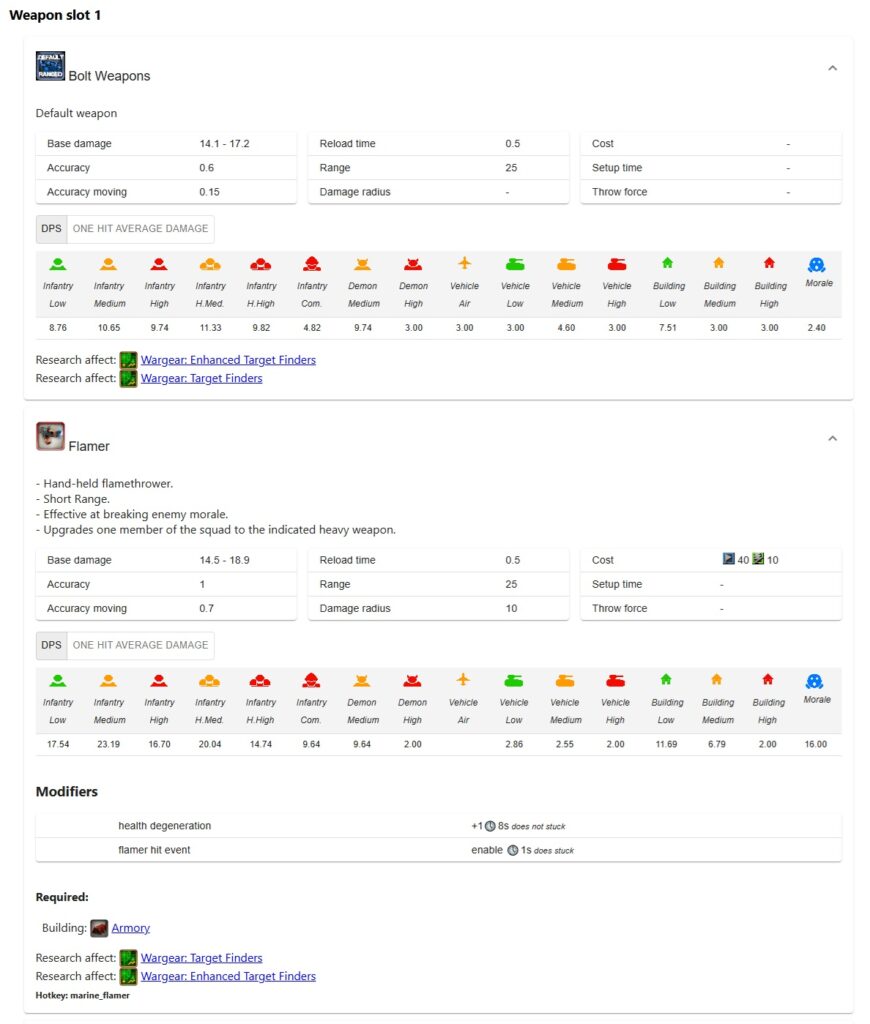870x1024 pixels.
Task: Collapse the Bolt Weapons panel
Action: (832, 68)
